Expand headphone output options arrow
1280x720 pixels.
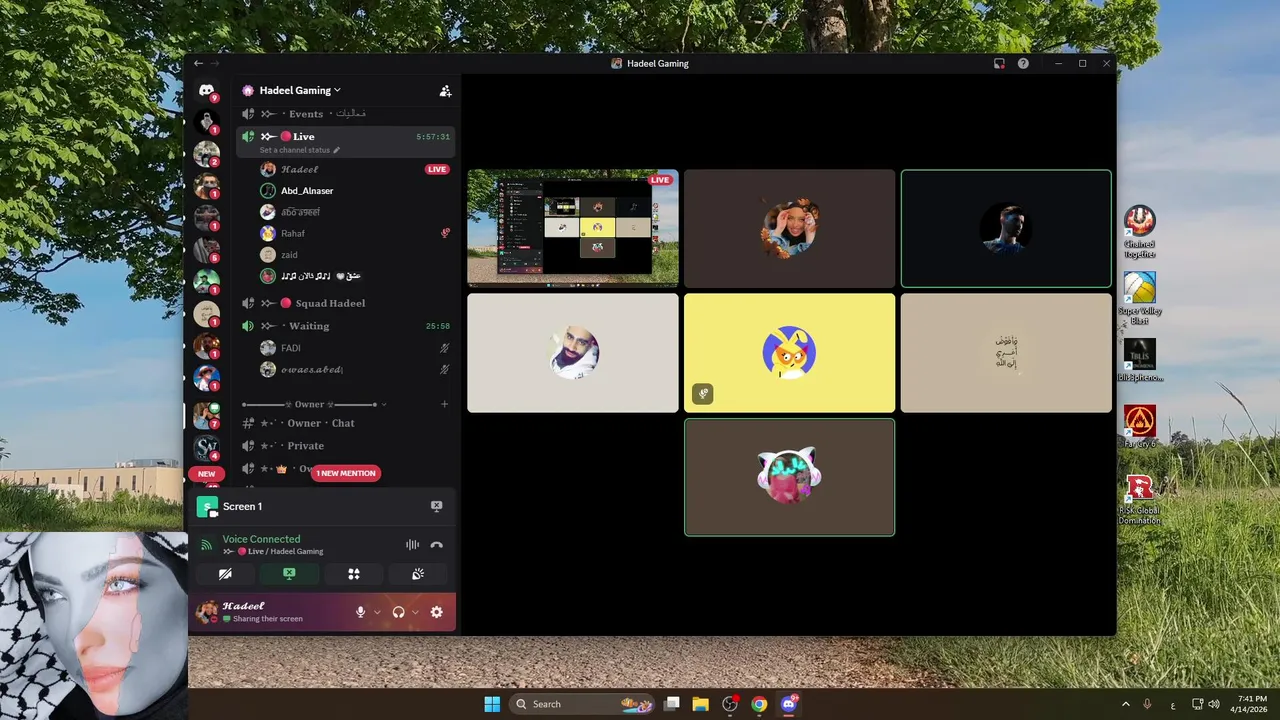tap(415, 612)
